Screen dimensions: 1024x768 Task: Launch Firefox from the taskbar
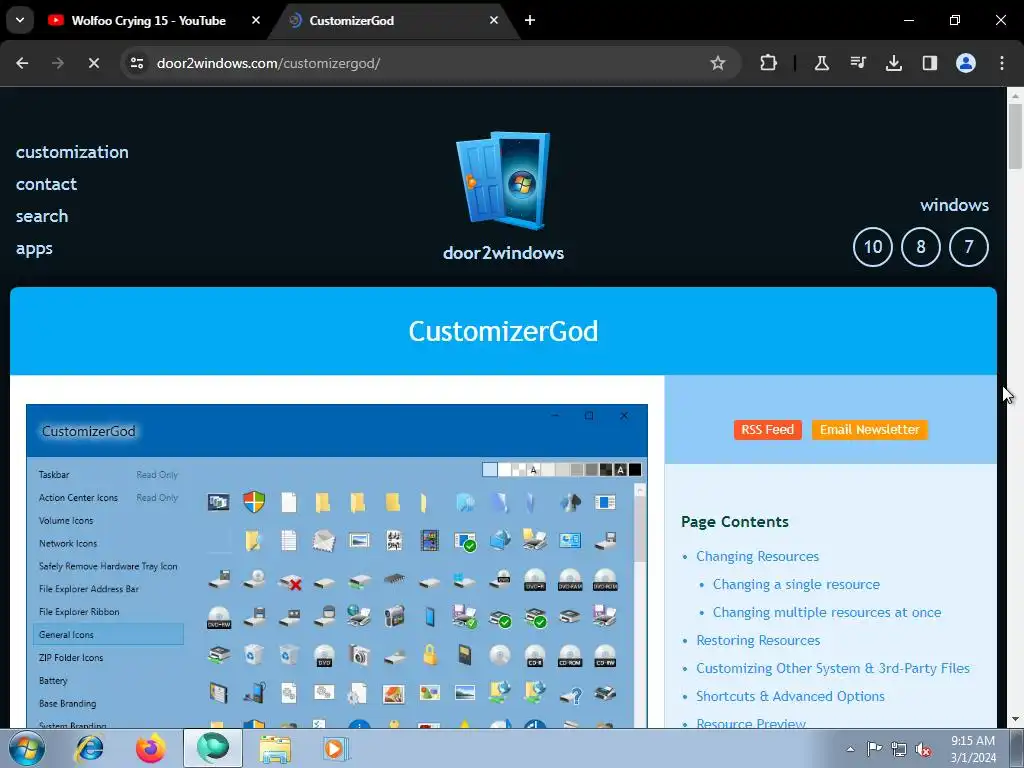[x=151, y=748]
